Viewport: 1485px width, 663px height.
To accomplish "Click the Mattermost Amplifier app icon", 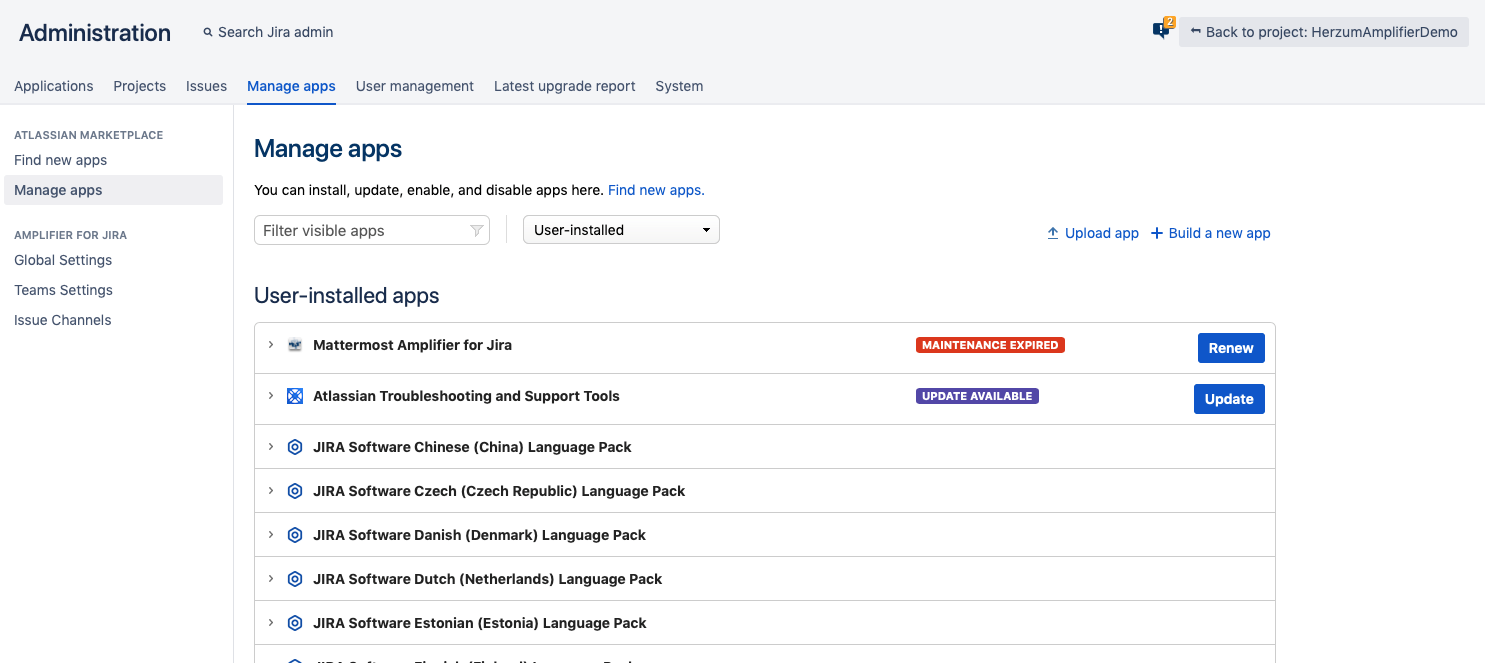I will pos(295,345).
